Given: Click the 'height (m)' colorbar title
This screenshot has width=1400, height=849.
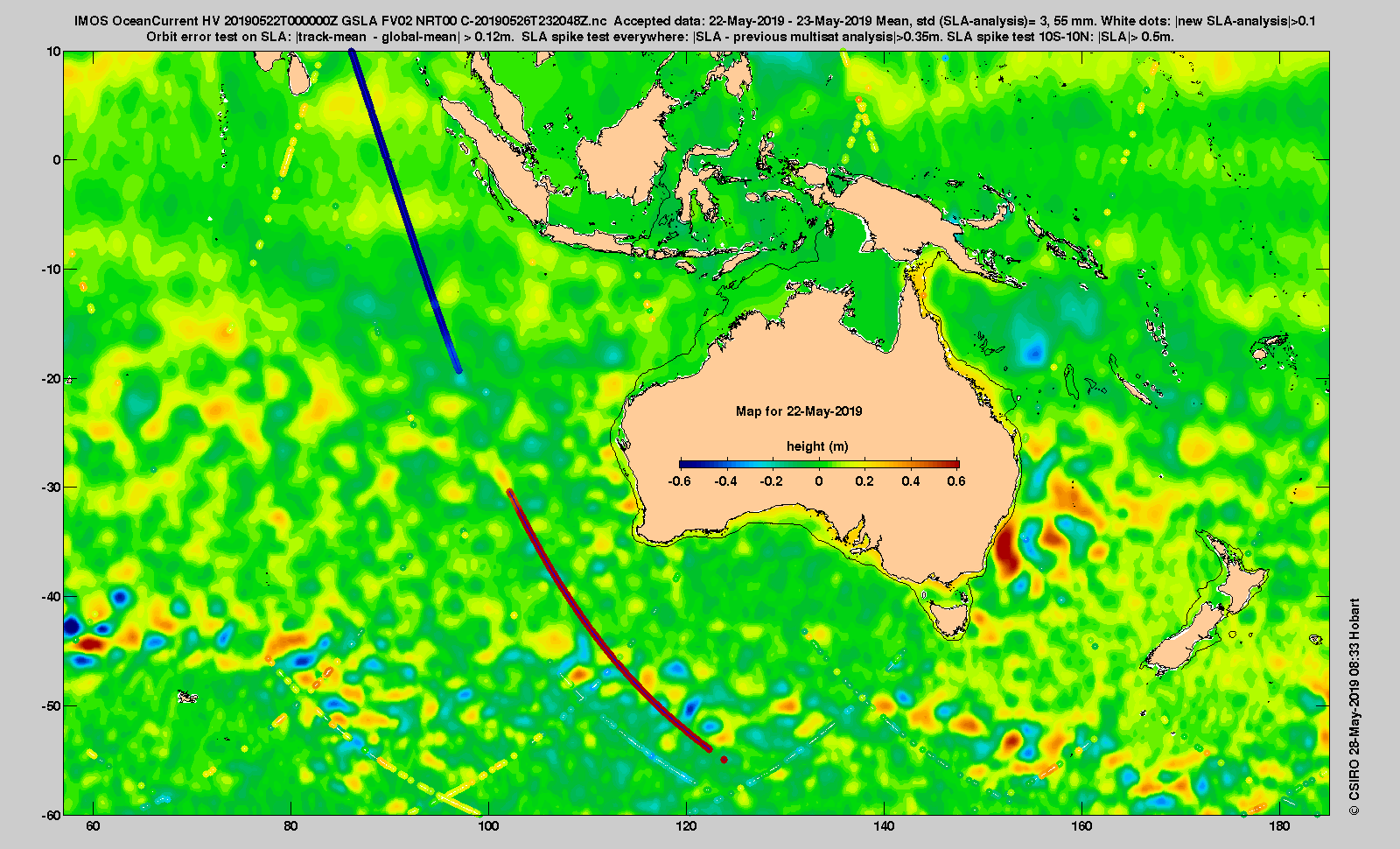Looking at the screenshot, I should (817, 446).
